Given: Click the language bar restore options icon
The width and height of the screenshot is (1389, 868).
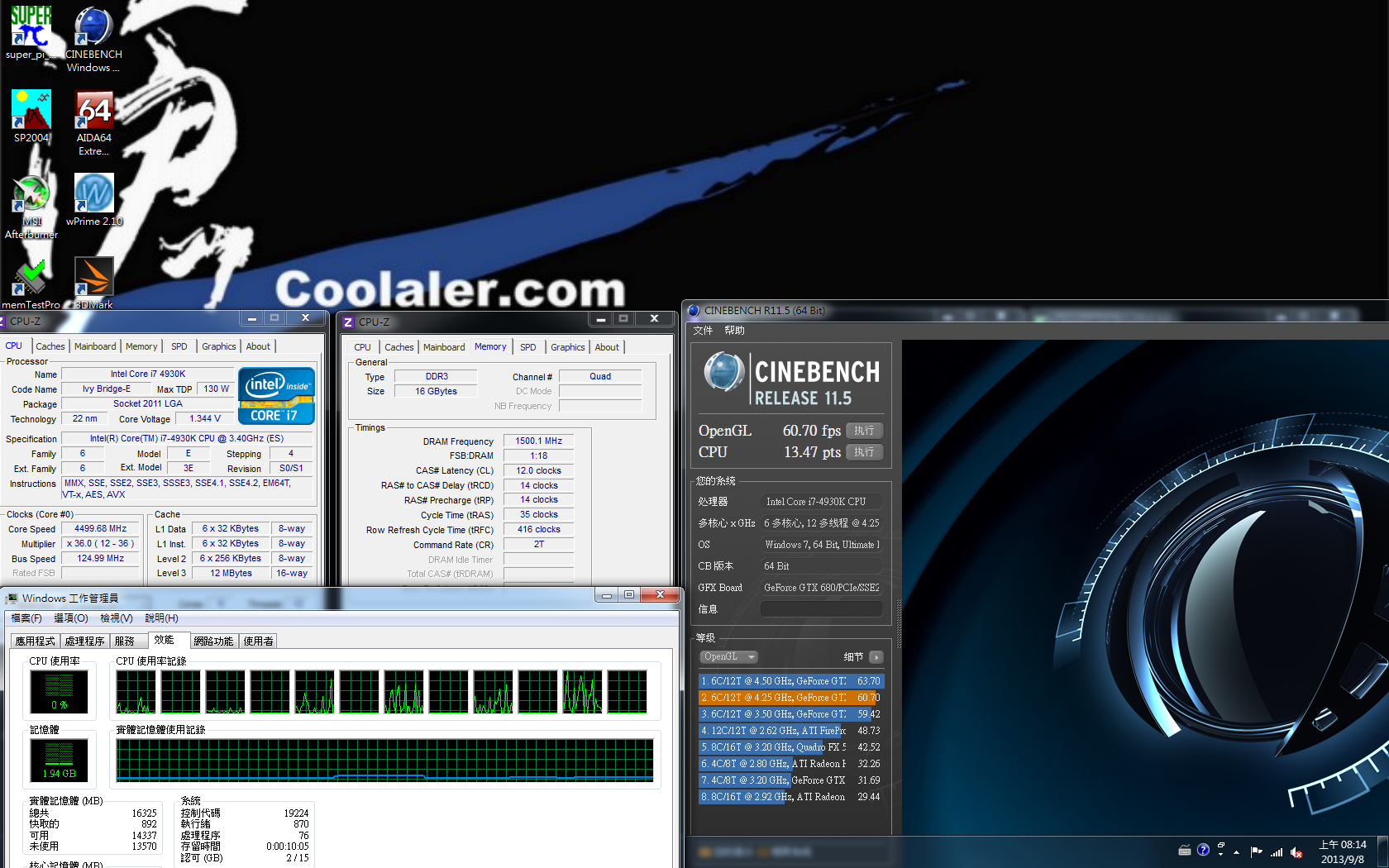Looking at the screenshot, I should (x=1220, y=845).
